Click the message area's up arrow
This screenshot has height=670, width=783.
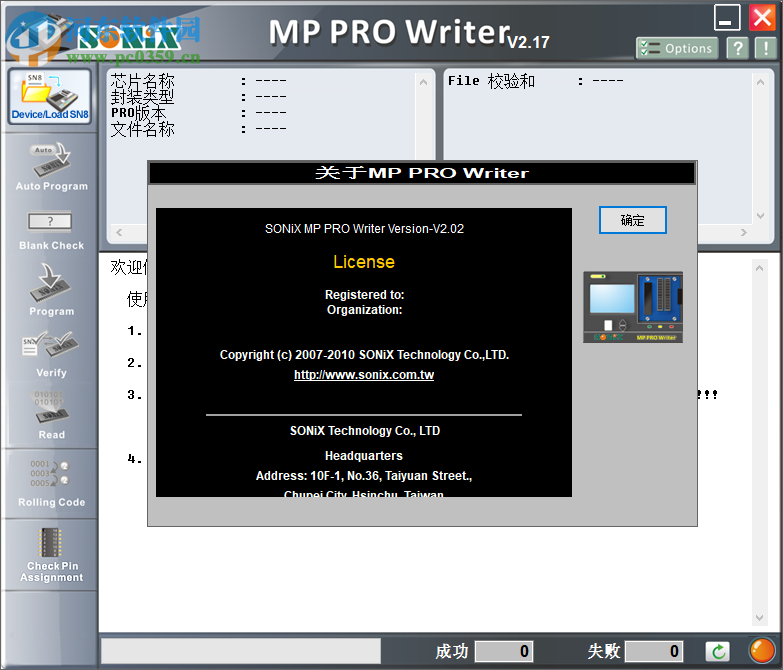coord(759,268)
